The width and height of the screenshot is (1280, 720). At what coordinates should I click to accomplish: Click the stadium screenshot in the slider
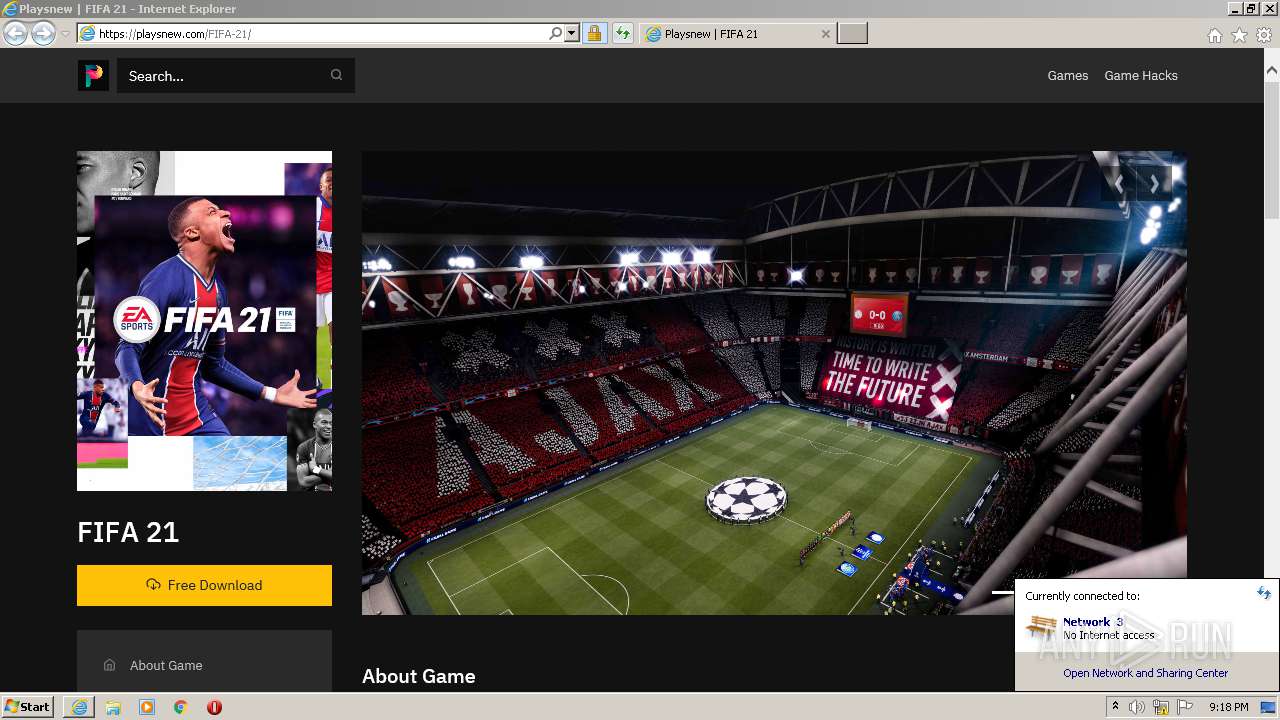click(774, 383)
